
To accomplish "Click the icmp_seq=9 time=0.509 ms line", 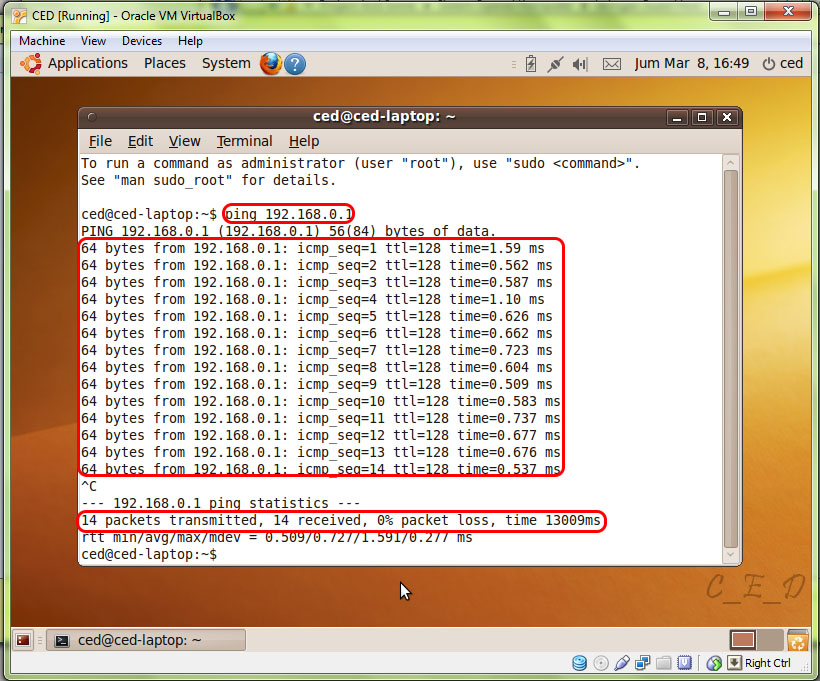I will pyautogui.click(x=316, y=384).
